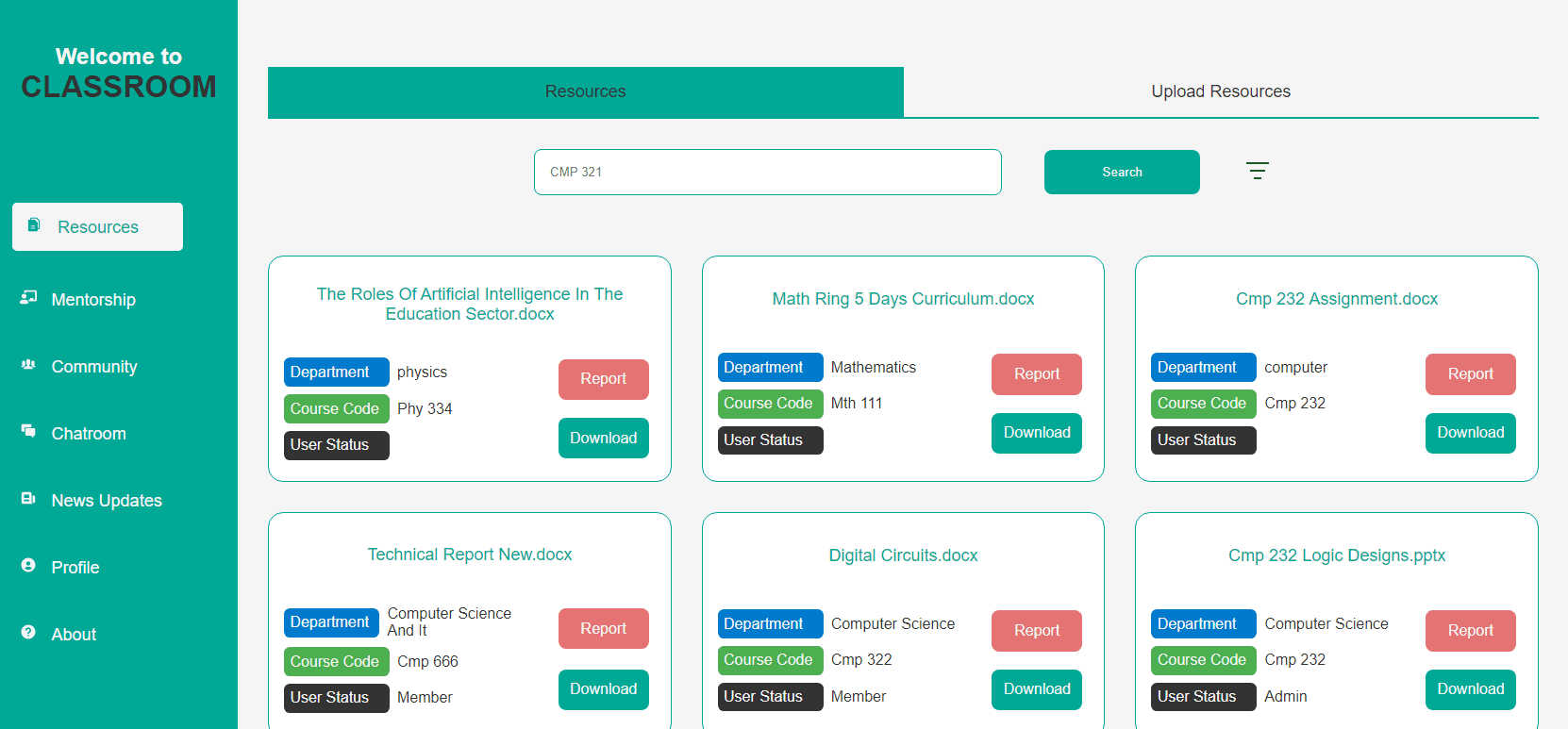
Task: Click the About question mark icon
Action: point(28,632)
